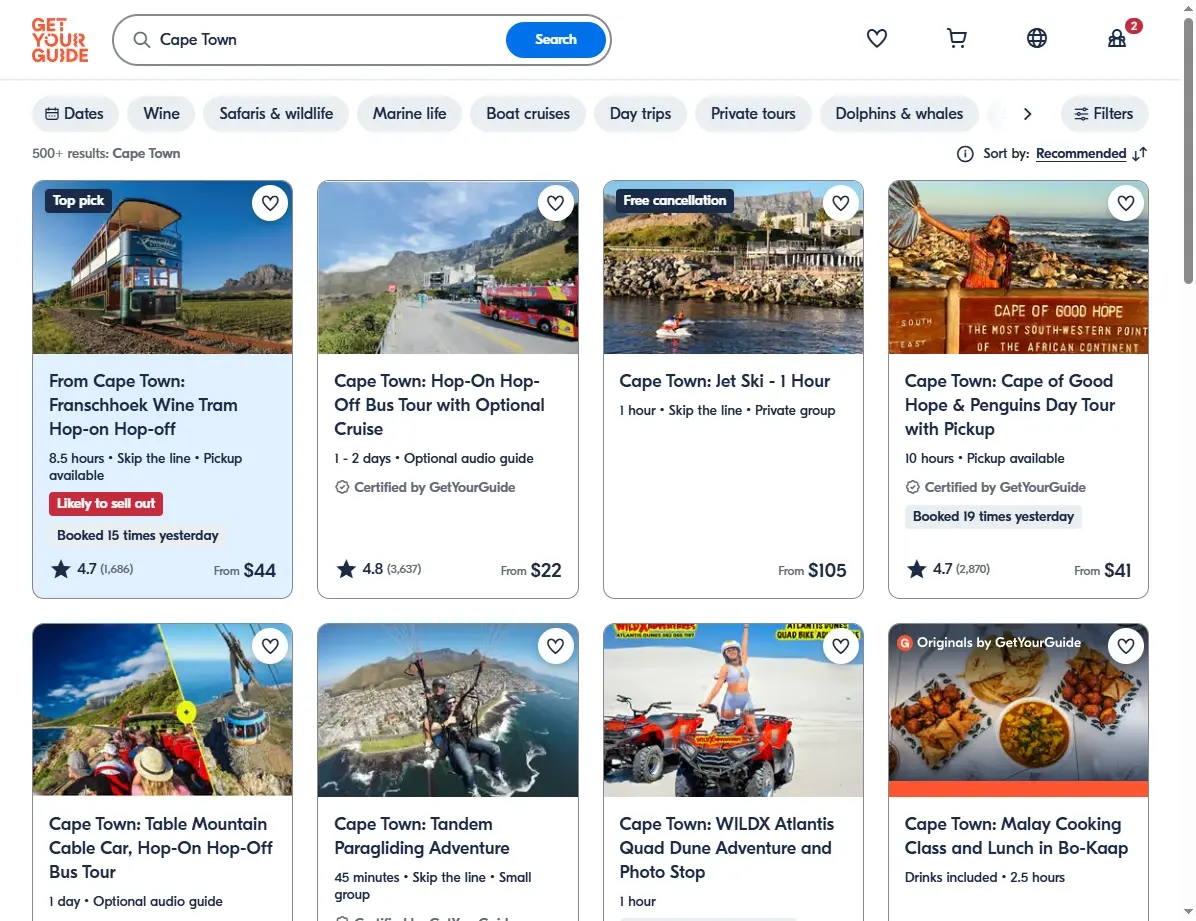The height and width of the screenshot is (921, 1196).
Task: Open profile icon with notification badge
Action: point(1117,37)
